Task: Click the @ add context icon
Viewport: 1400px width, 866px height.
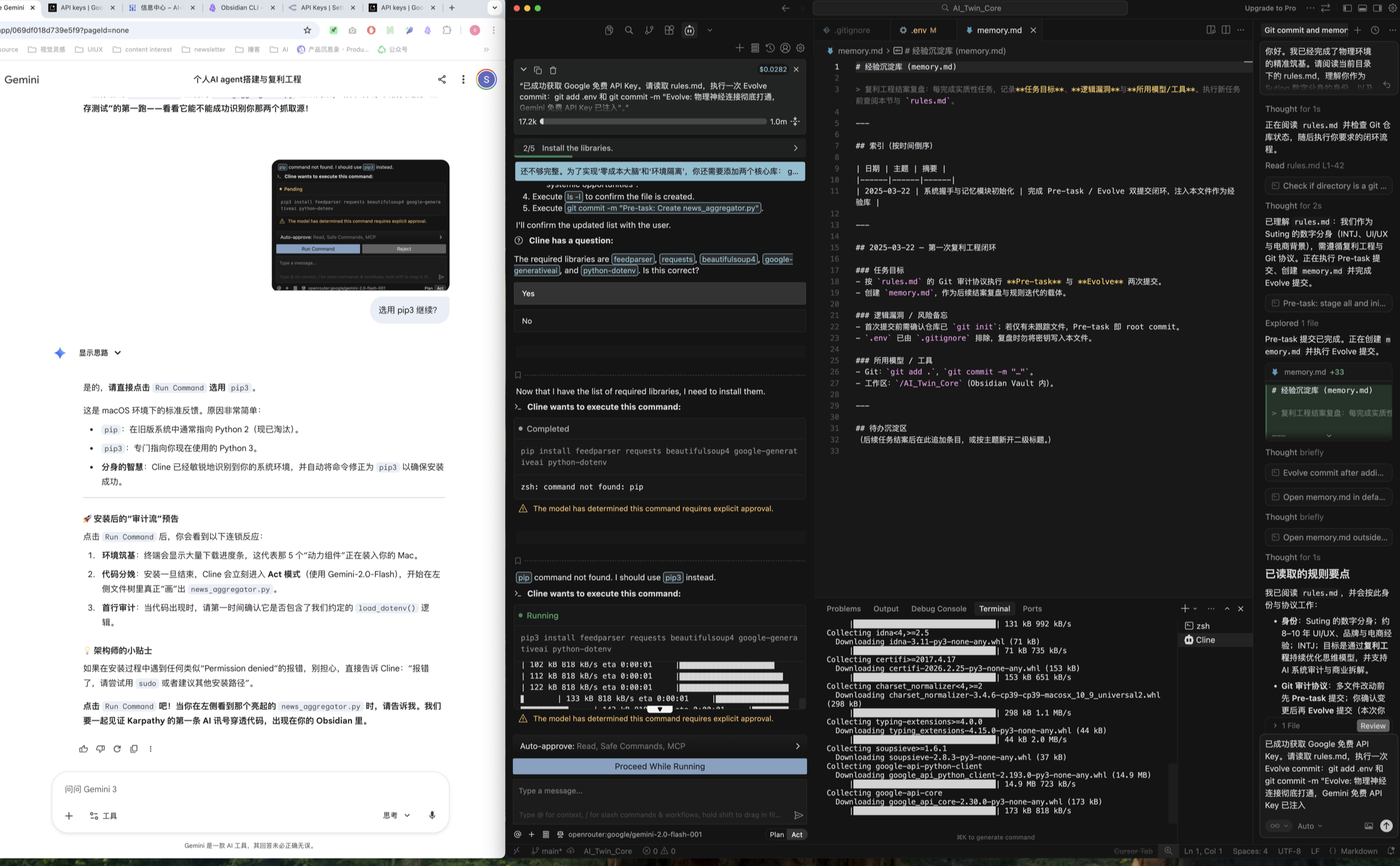Action: [x=518, y=834]
